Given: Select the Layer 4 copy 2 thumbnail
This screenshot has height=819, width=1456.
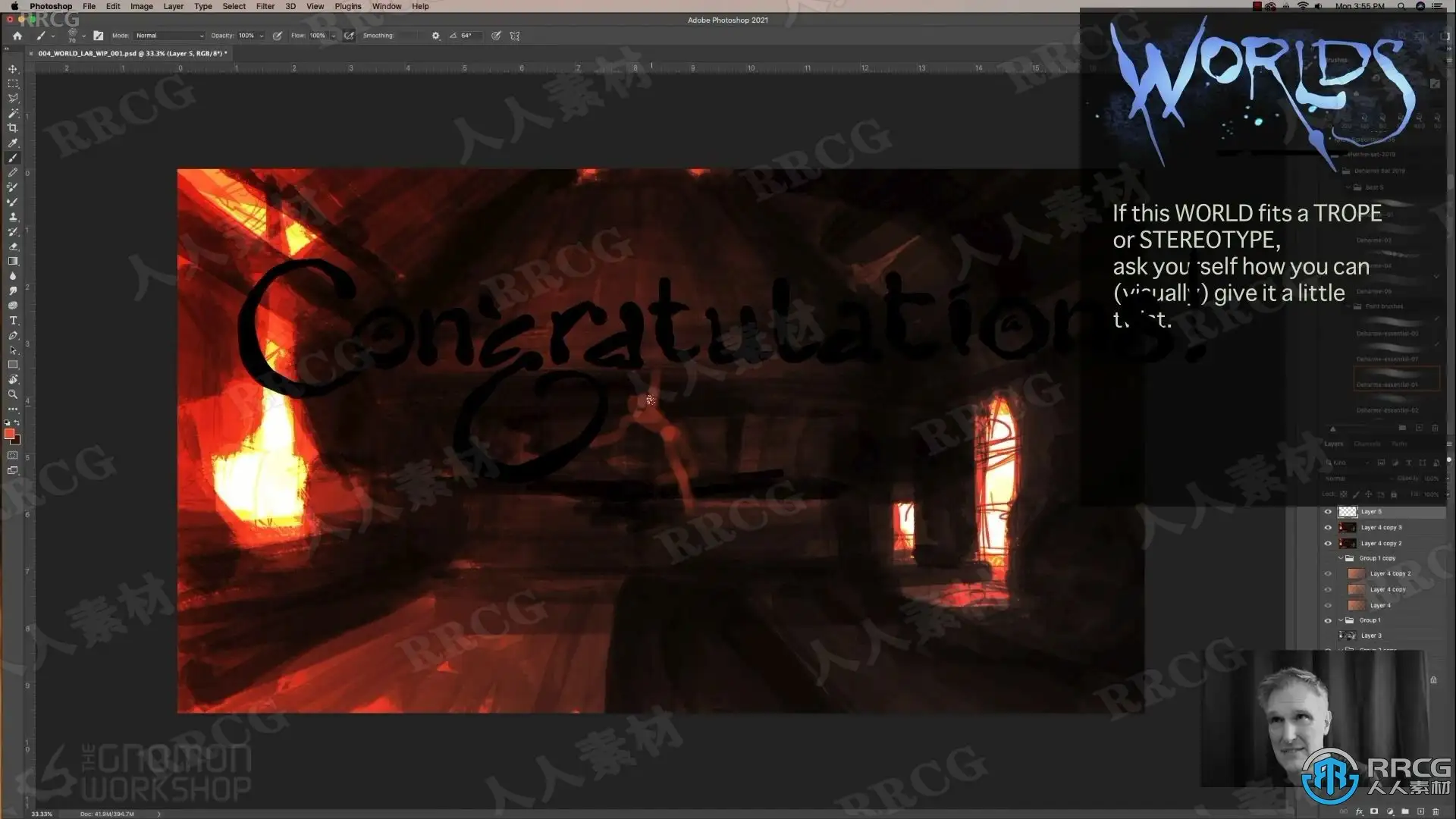Looking at the screenshot, I should 1348,544.
